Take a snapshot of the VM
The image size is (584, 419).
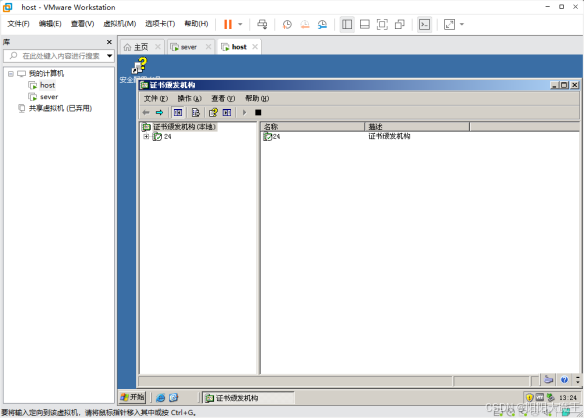pos(287,25)
